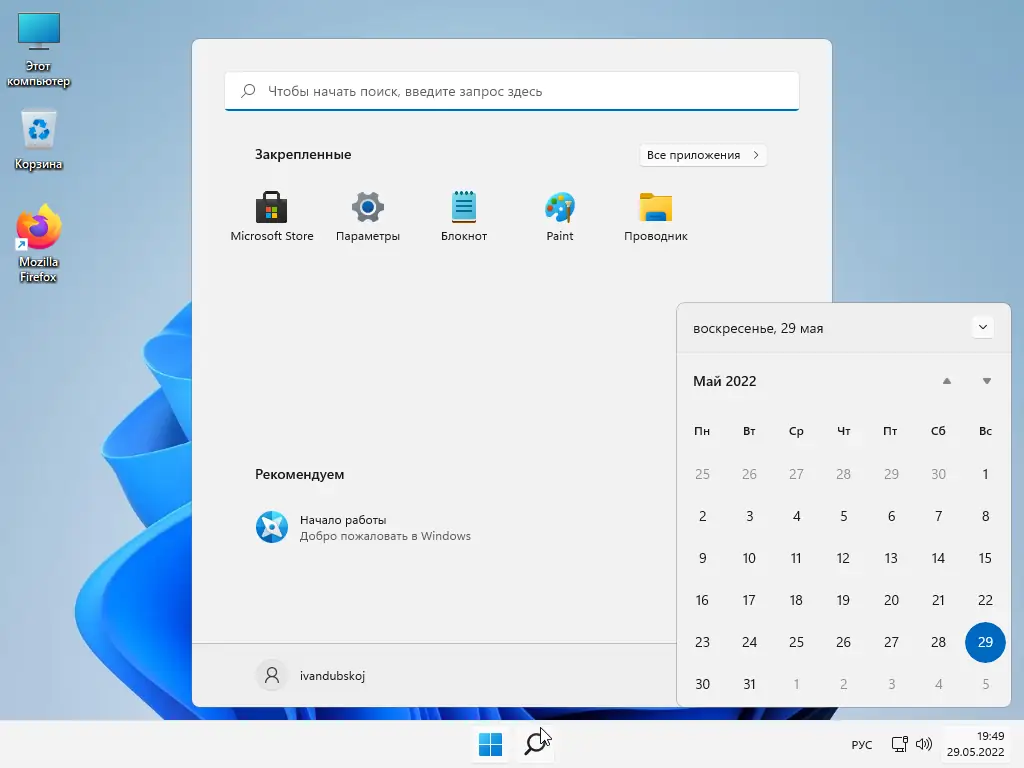Select Этот компьютер desktop icon
This screenshot has height=768, width=1024.
[39, 50]
